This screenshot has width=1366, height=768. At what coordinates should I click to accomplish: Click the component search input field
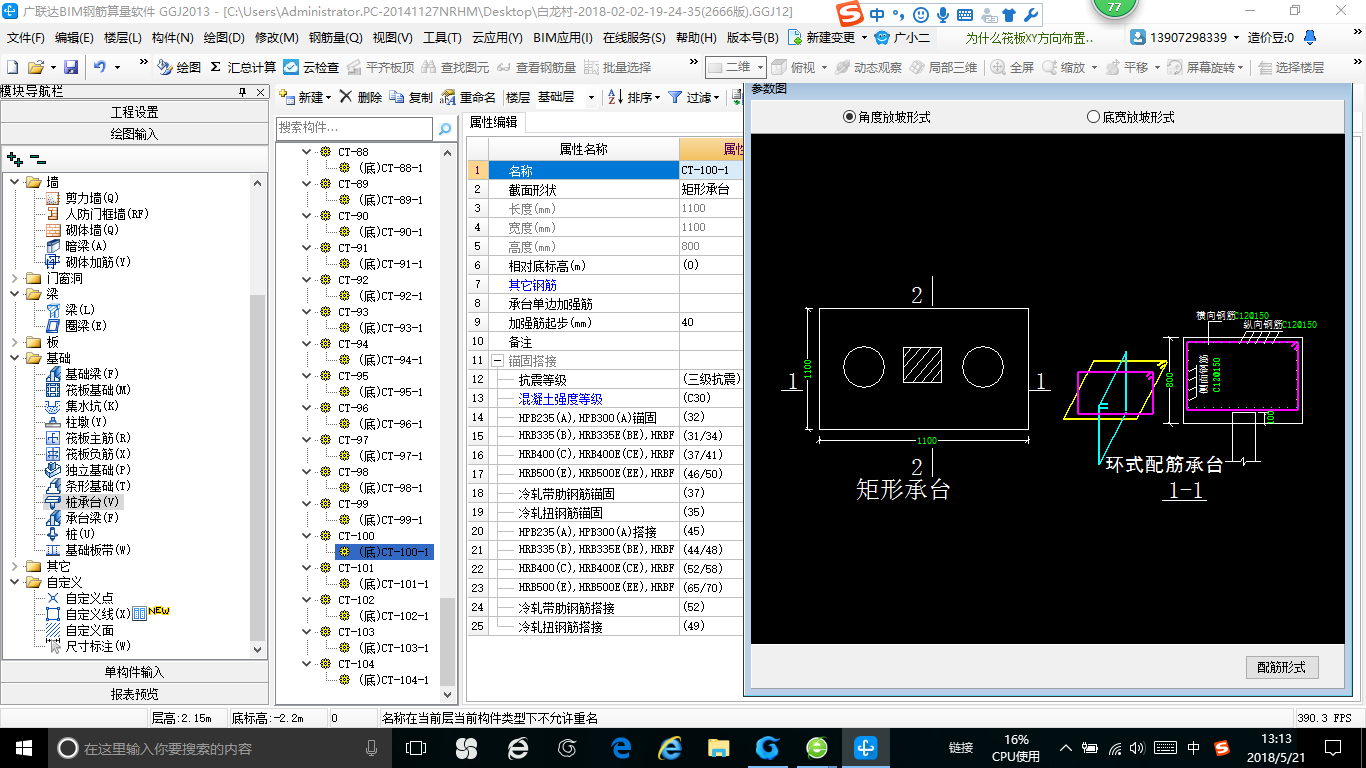tap(355, 128)
